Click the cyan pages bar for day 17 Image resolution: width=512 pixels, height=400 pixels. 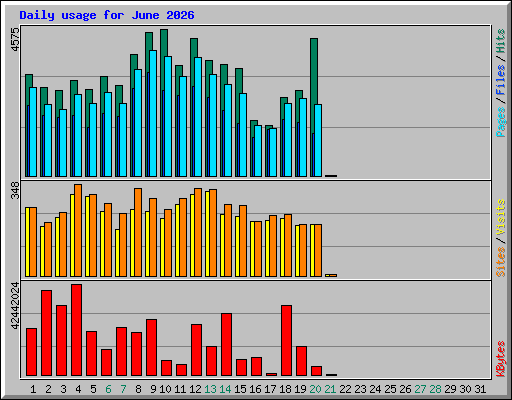coord(273,152)
